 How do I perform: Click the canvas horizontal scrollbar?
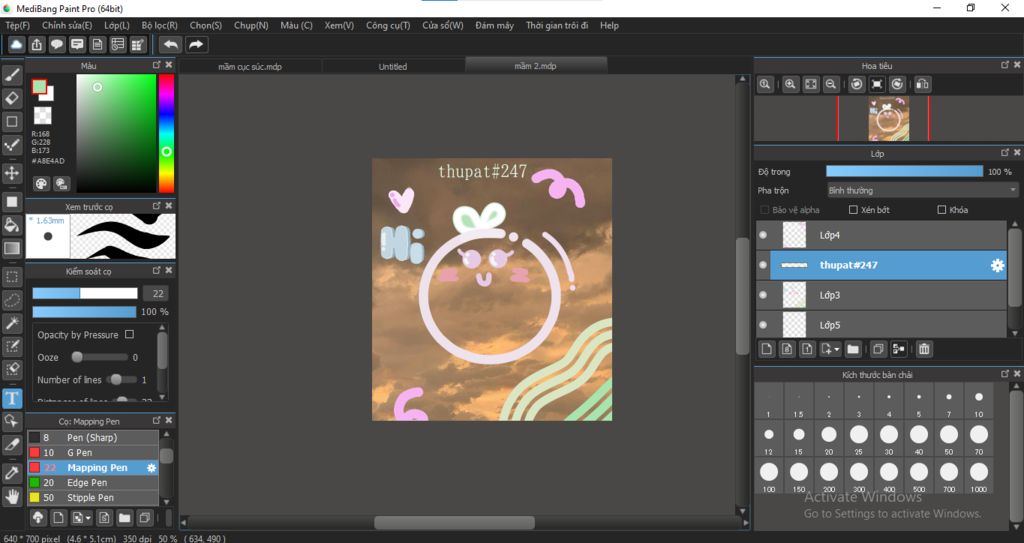point(455,522)
